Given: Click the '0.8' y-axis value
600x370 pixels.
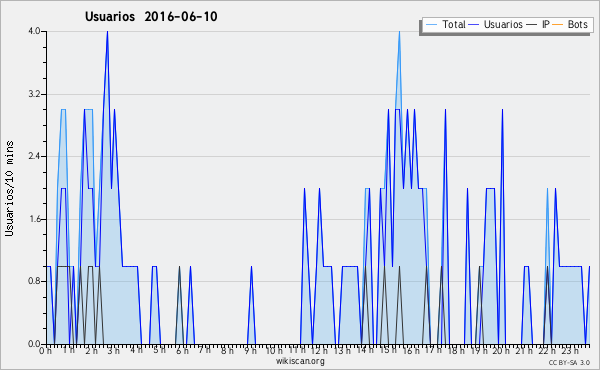Looking at the screenshot, I should point(35,281).
